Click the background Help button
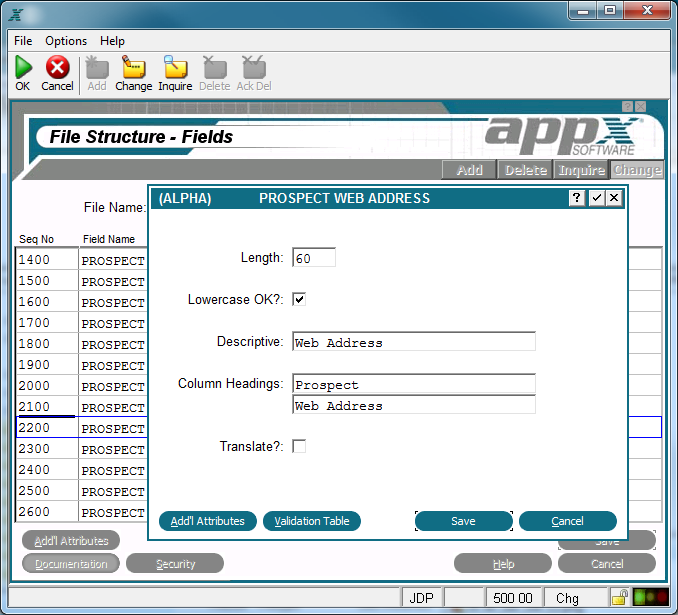678x615 pixels. tap(503, 564)
